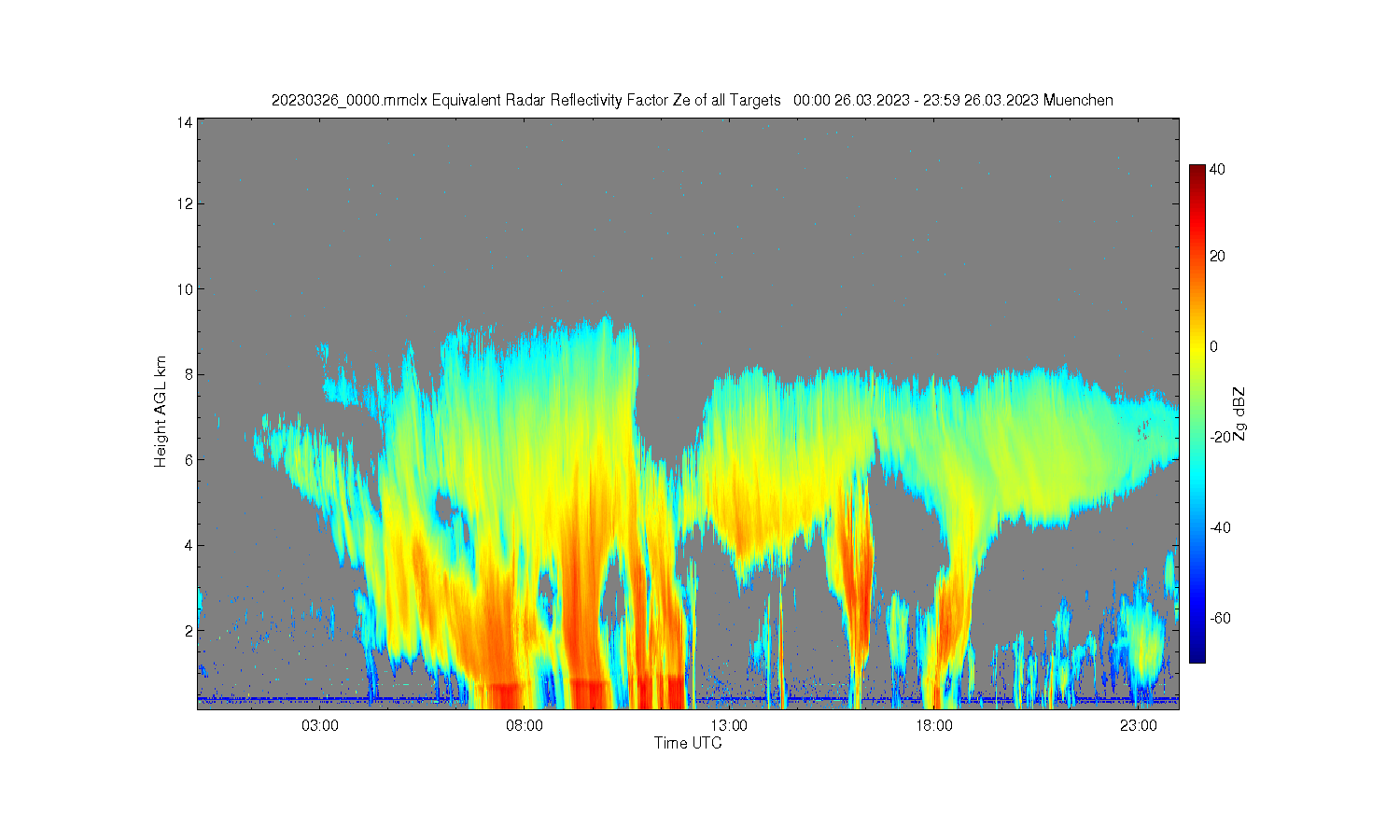
Task: Click the 'Zg dBZ' colorbar label
Action: tap(1239, 413)
